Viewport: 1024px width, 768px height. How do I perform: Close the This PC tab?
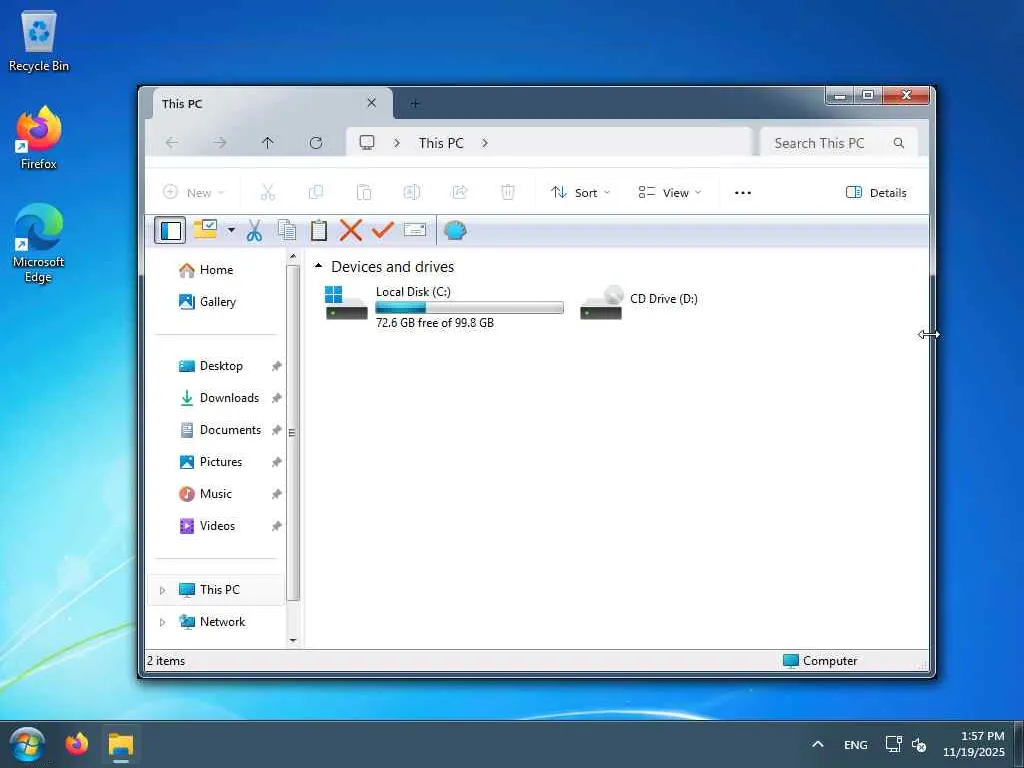point(372,103)
